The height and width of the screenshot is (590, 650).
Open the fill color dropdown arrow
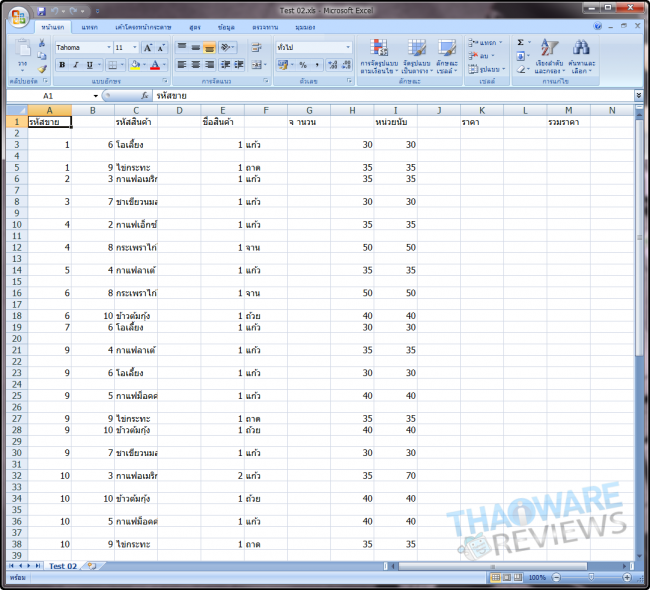tap(144, 65)
